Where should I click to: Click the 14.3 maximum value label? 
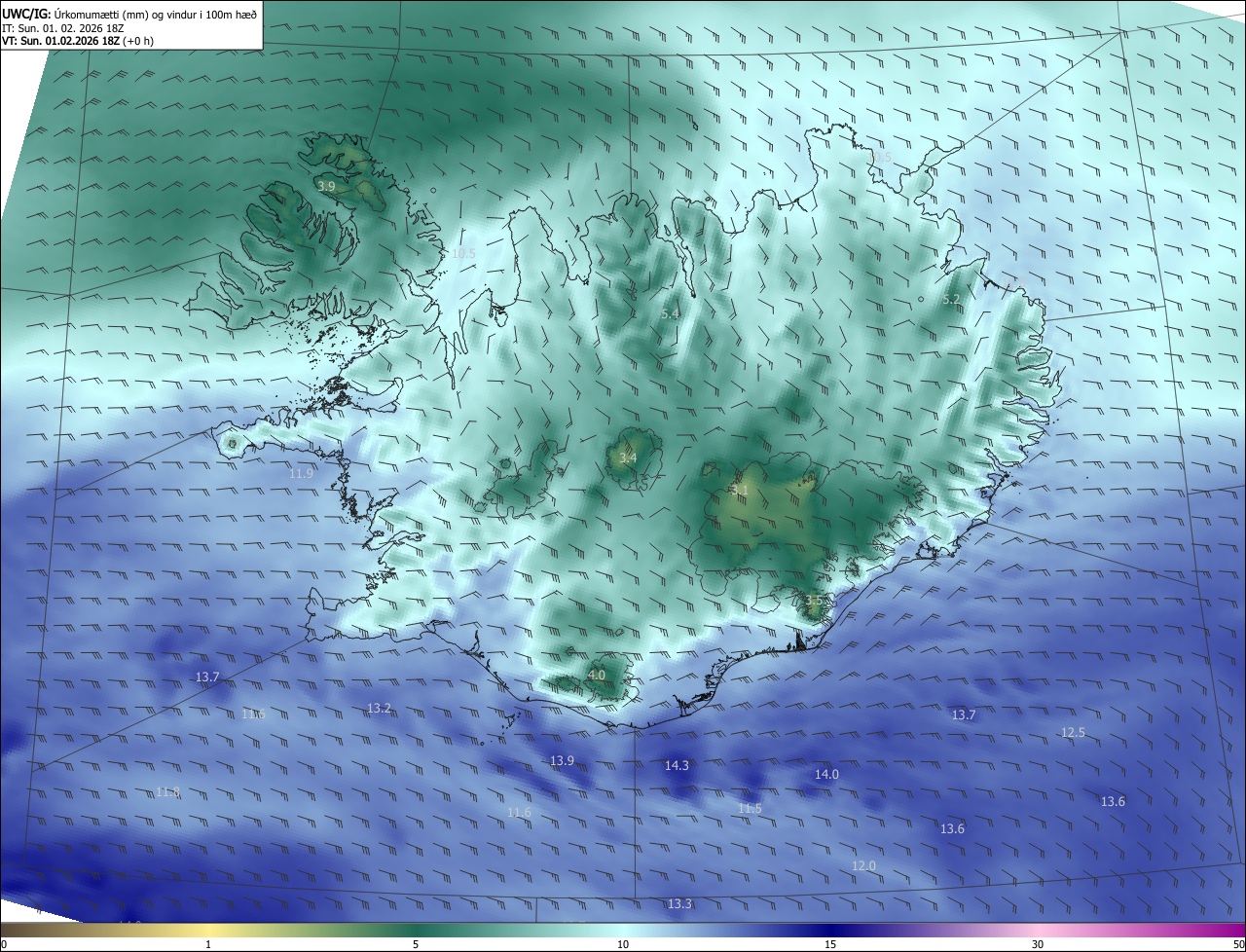pyautogui.click(x=677, y=765)
